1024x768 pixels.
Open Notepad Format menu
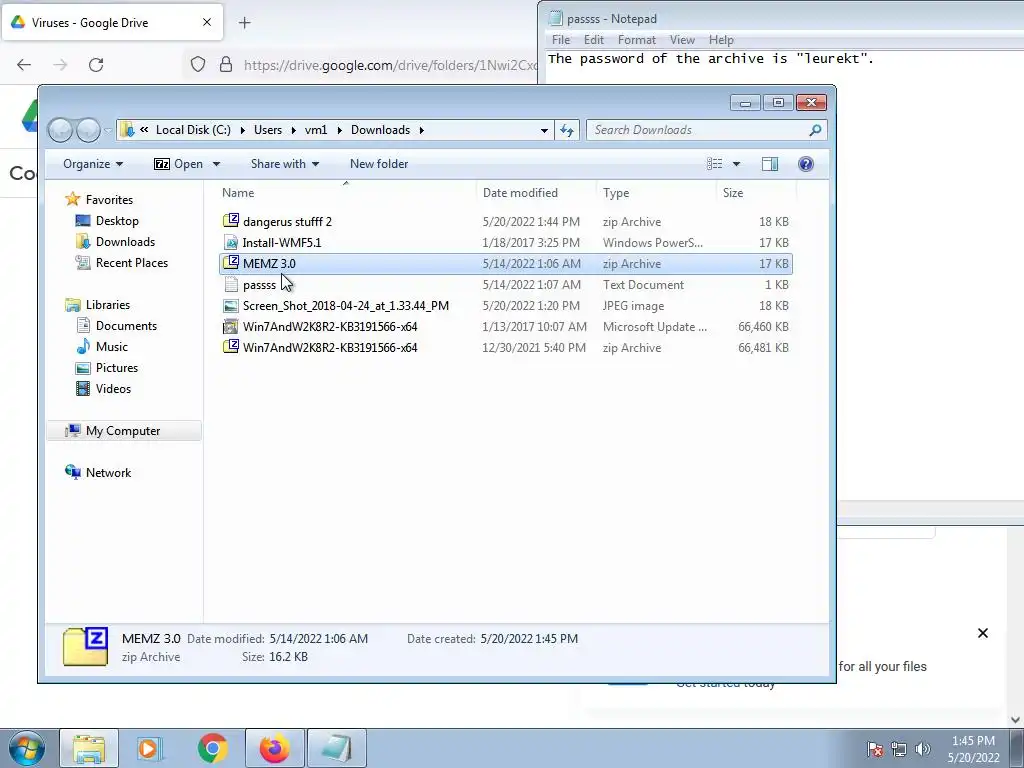coord(637,40)
